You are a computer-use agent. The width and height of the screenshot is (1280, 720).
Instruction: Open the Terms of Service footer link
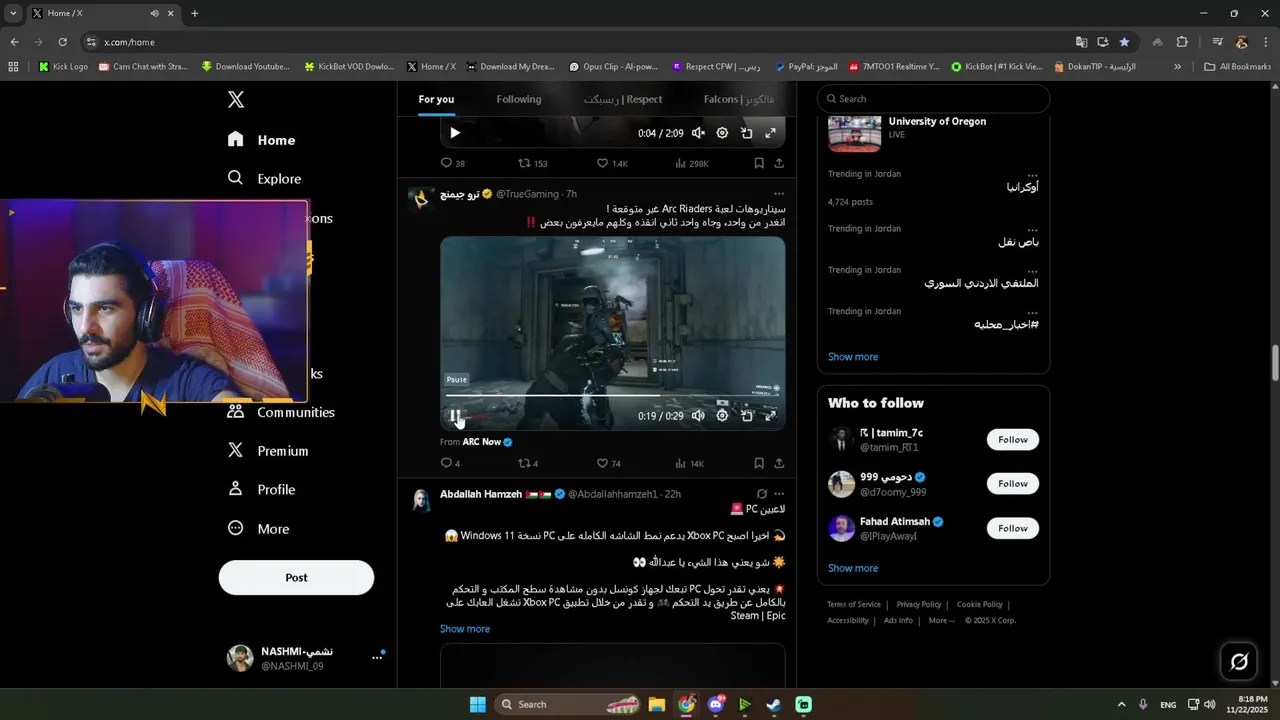pyautogui.click(x=854, y=604)
